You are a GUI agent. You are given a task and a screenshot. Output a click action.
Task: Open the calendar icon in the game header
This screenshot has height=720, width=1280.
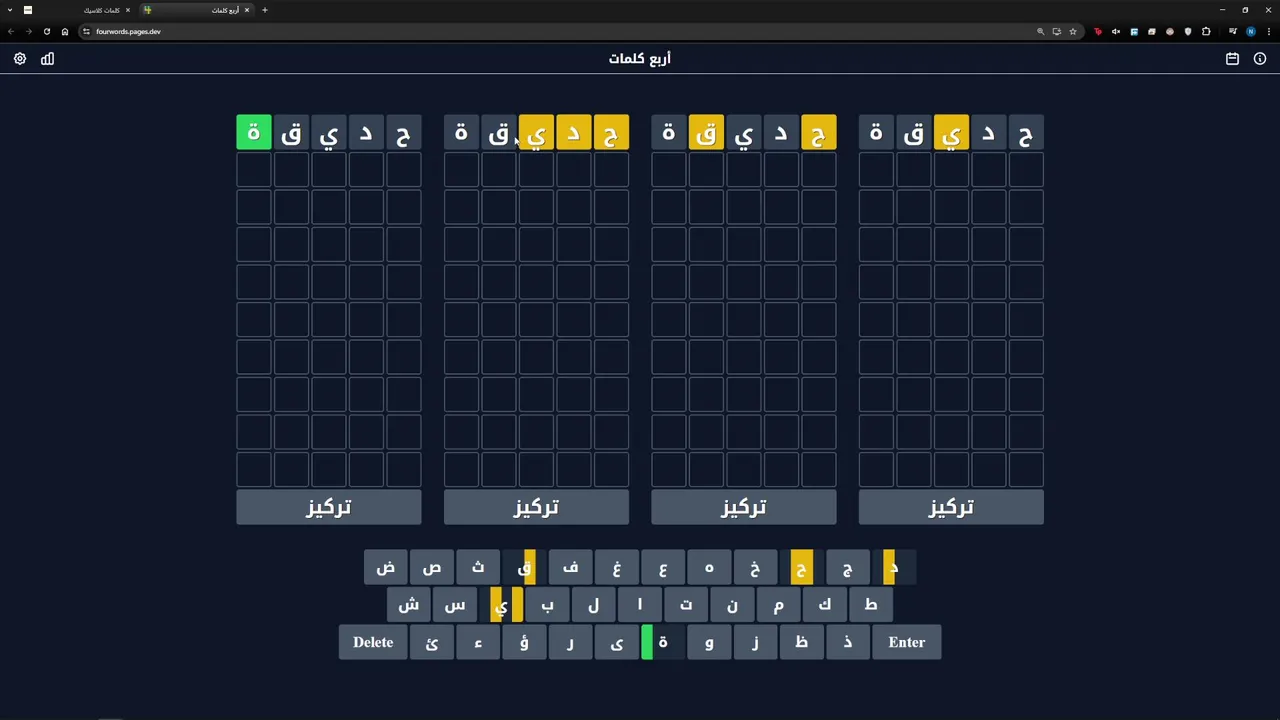point(1232,59)
